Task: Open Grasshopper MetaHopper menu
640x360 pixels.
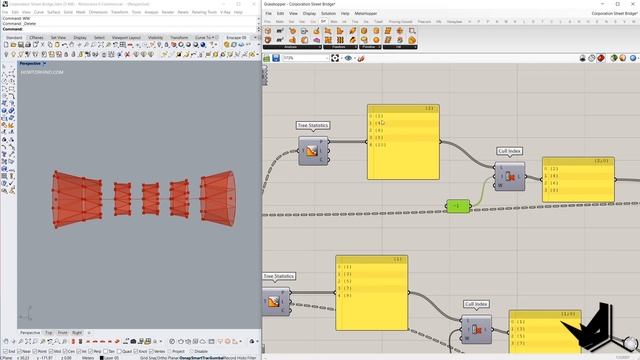Action: coord(366,13)
